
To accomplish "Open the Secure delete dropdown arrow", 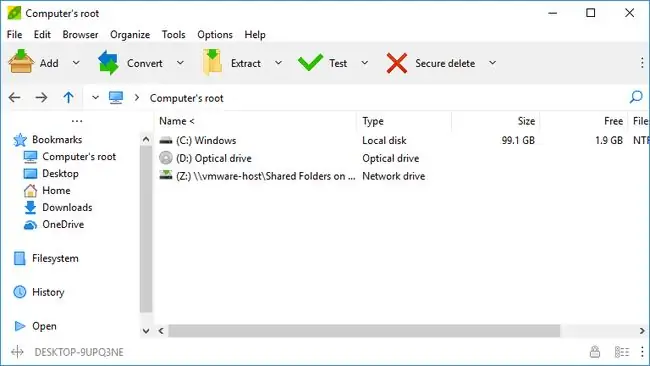I will (x=492, y=63).
